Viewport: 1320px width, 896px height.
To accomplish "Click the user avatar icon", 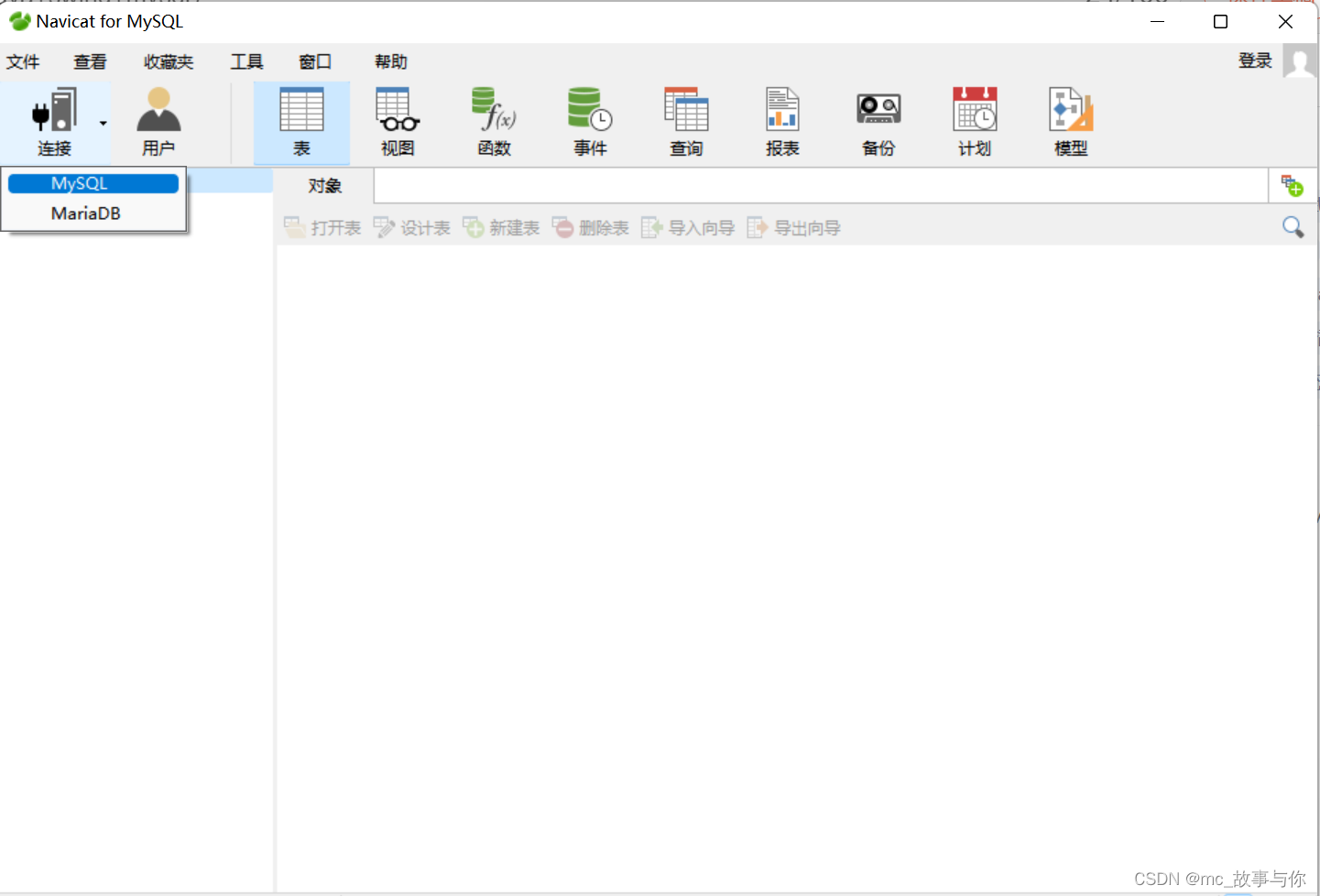I will pos(1299,61).
